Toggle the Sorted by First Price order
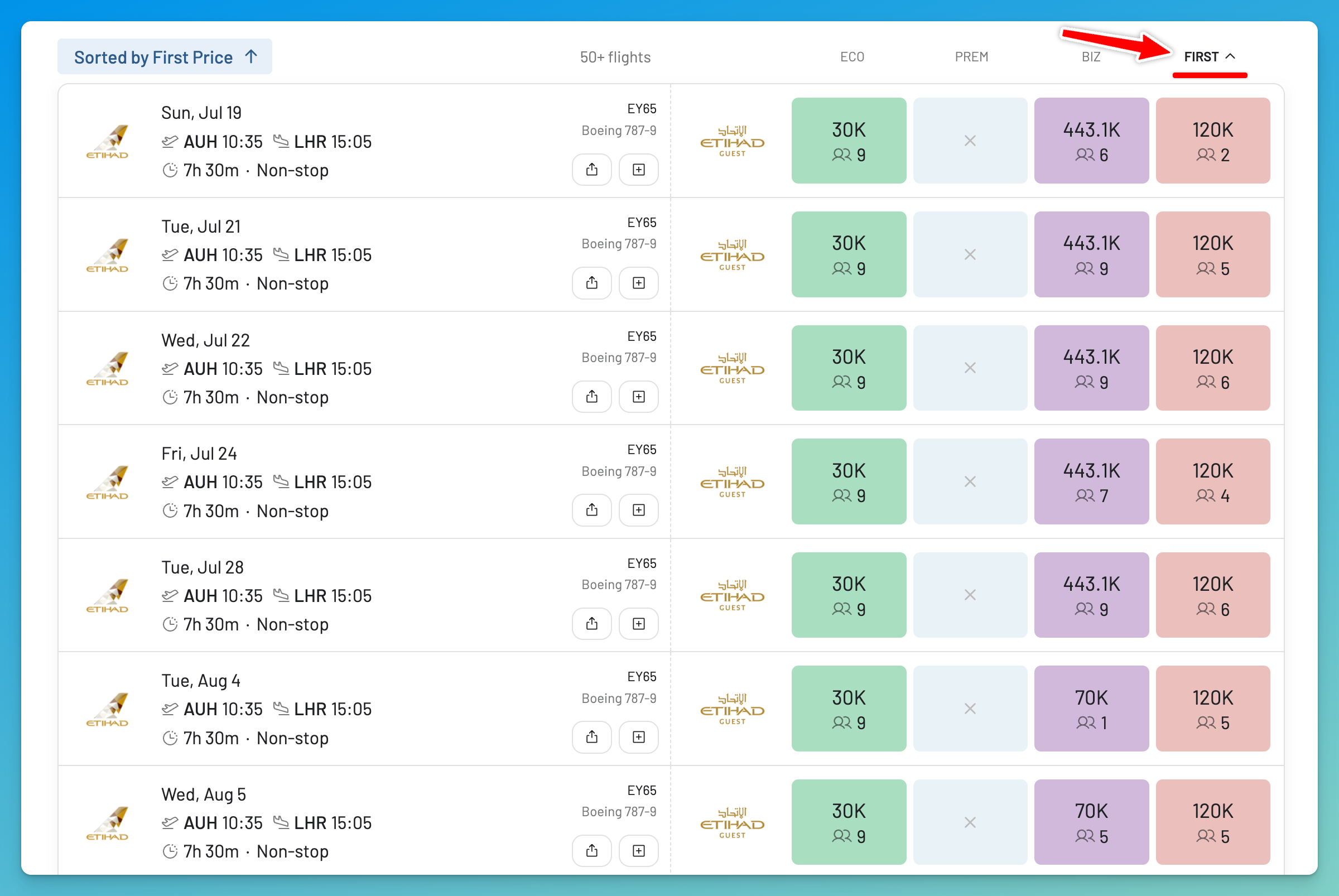 (x=165, y=56)
